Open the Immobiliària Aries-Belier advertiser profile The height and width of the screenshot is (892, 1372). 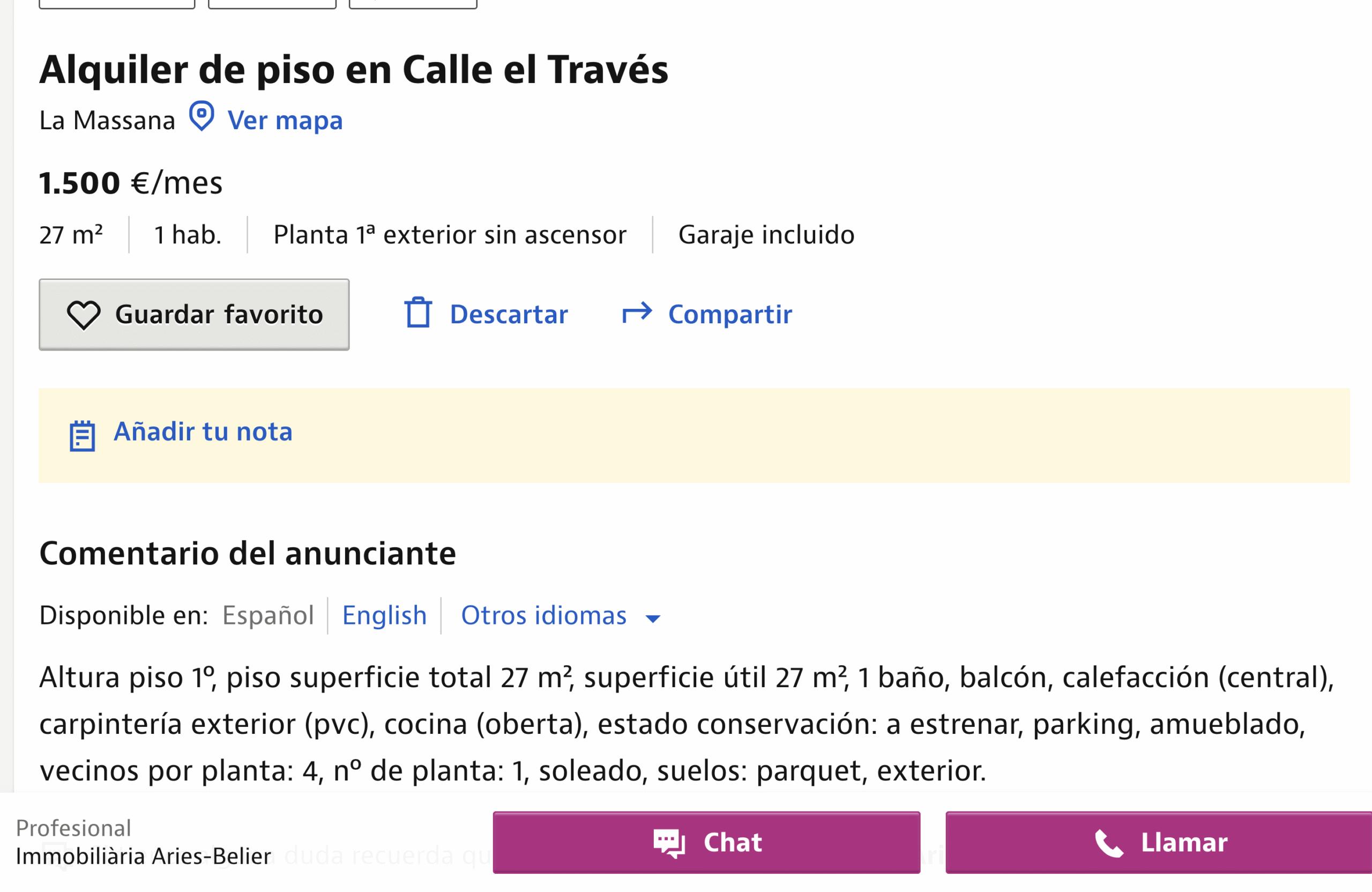[x=144, y=856]
